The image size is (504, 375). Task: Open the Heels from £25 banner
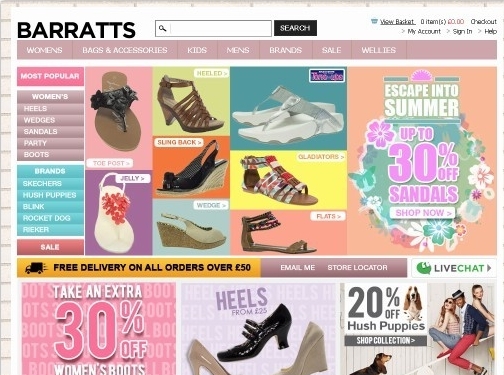[259, 329]
